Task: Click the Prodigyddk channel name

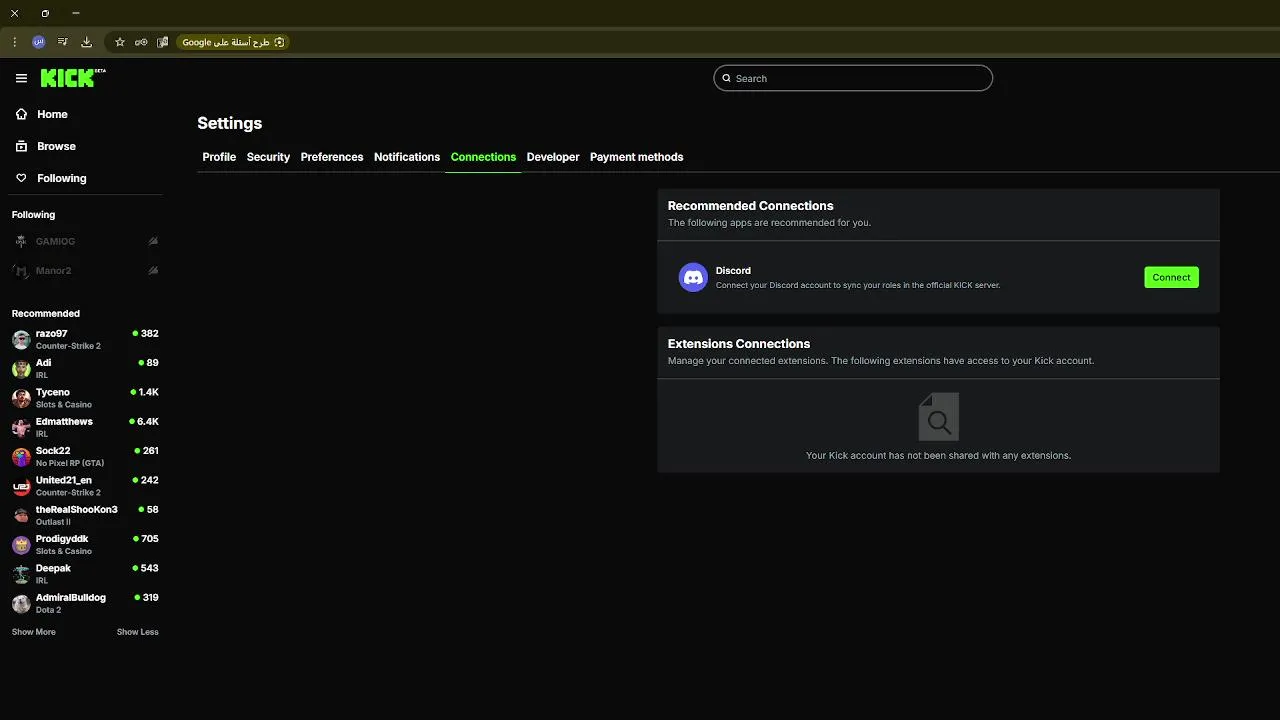Action: click(x=62, y=539)
